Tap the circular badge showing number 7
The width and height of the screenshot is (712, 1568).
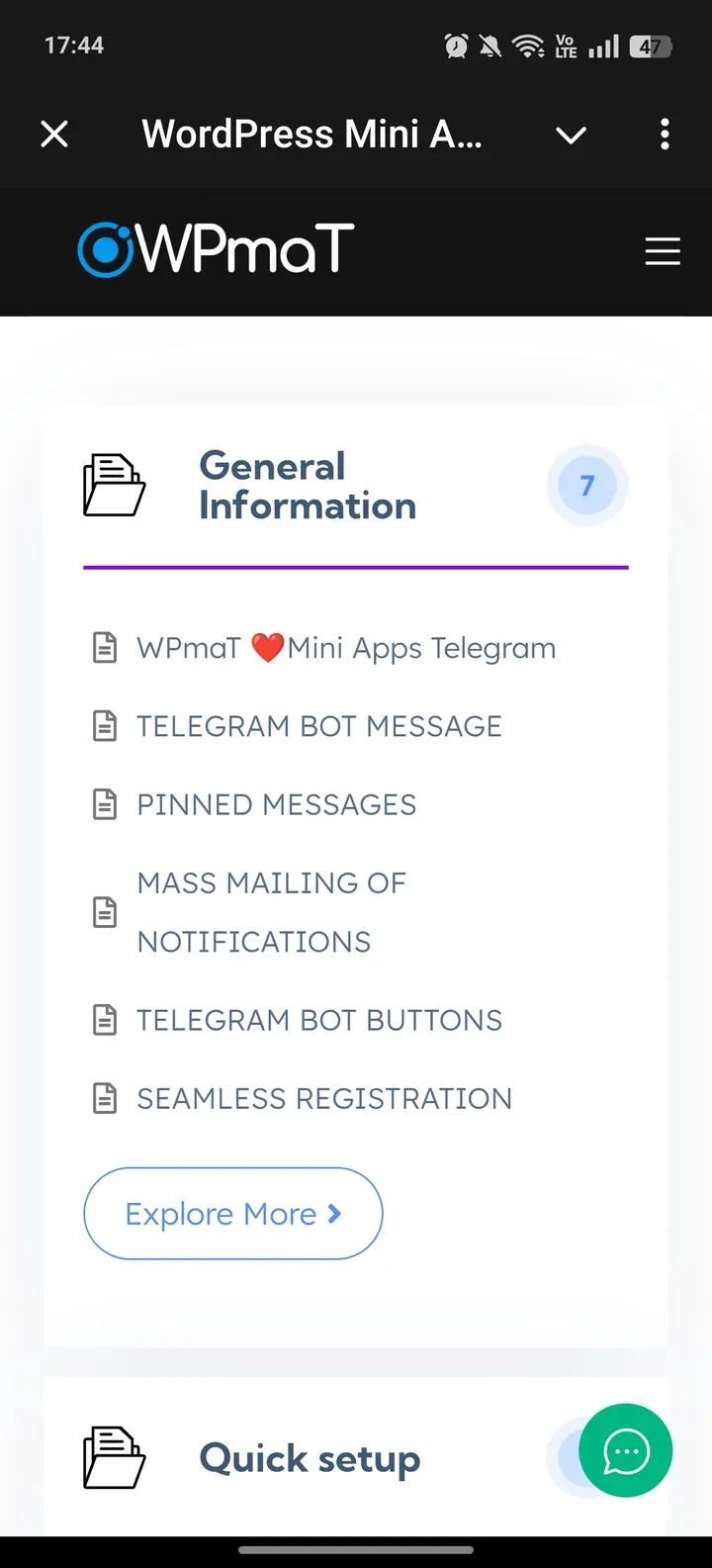[586, 485]
